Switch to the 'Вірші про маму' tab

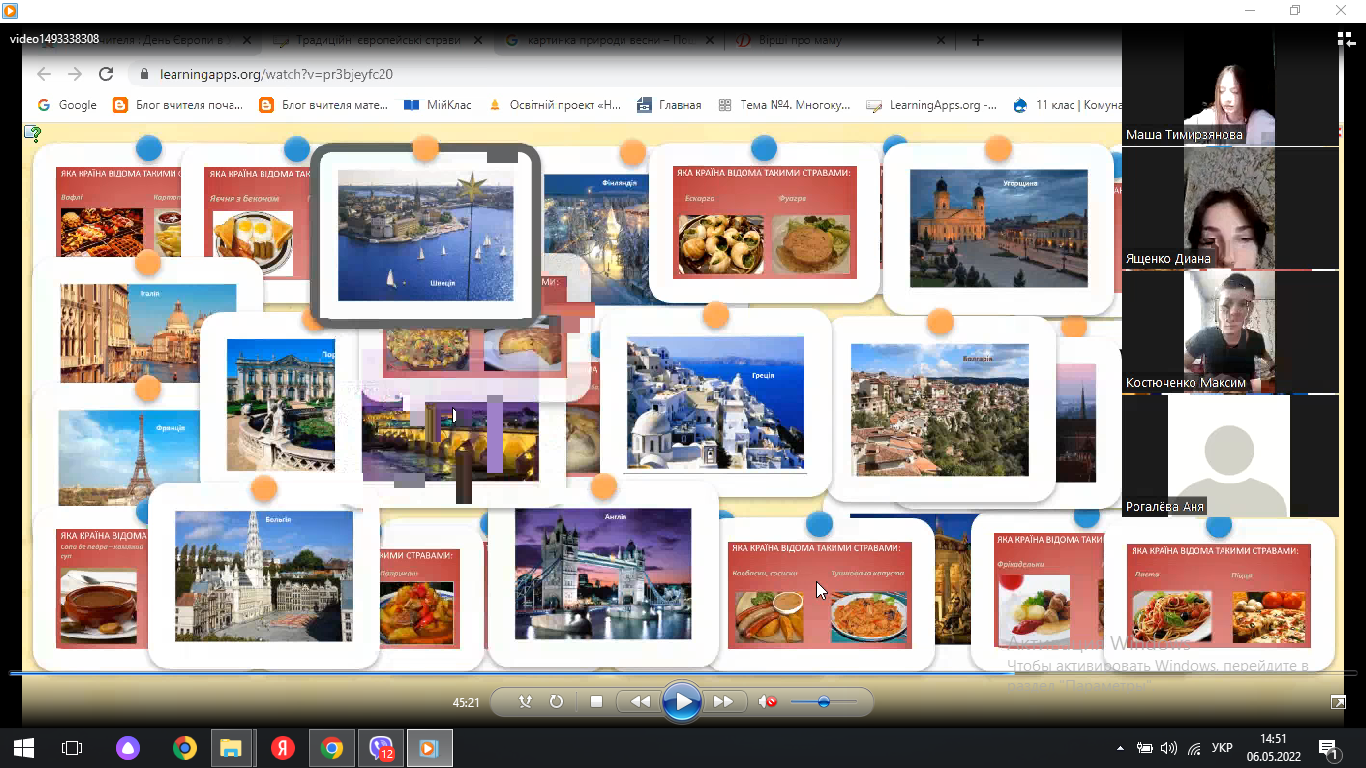point(838,41)
